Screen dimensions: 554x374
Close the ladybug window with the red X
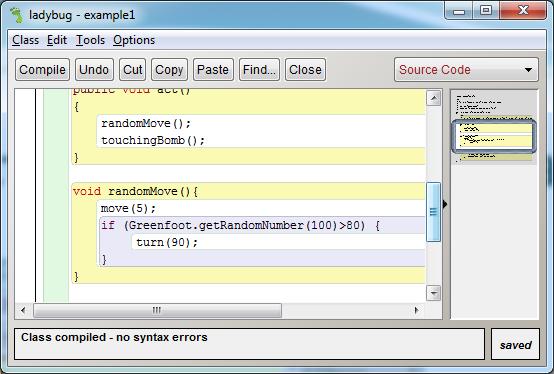pos(523,10)
